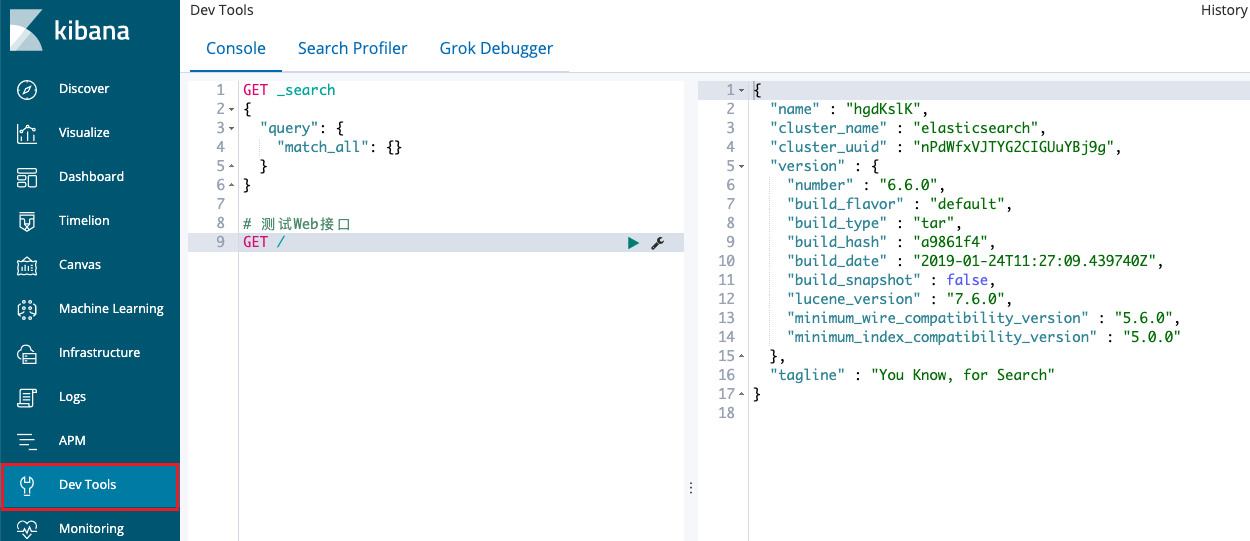The width and height of the screenshot is (1250, 541).
Task: Switch to the Console tab
Action: pos(236,48)
